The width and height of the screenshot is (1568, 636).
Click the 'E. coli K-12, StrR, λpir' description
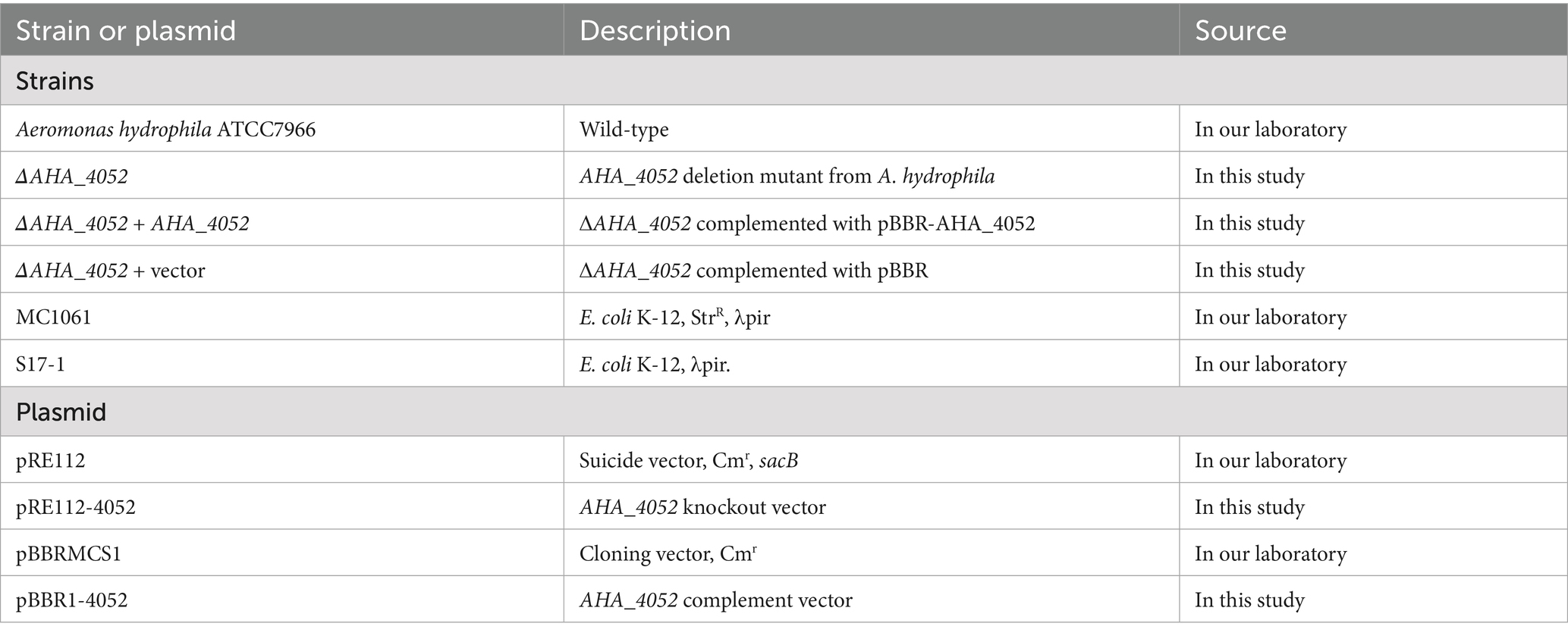click(x=674, y=317)
